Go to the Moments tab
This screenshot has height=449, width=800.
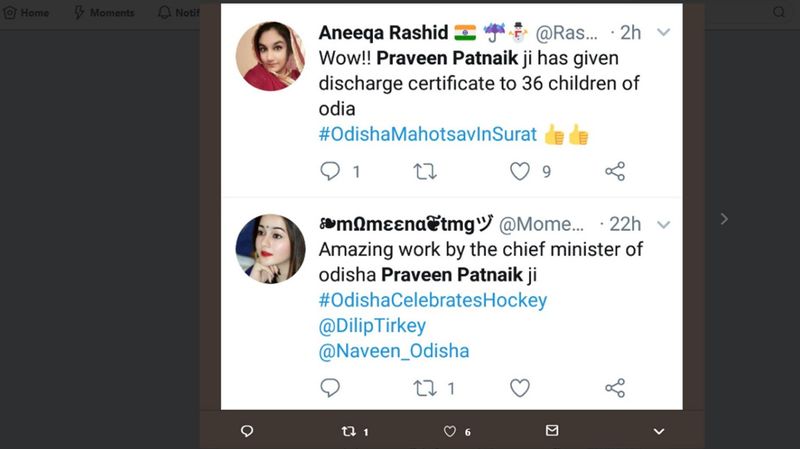103,13
